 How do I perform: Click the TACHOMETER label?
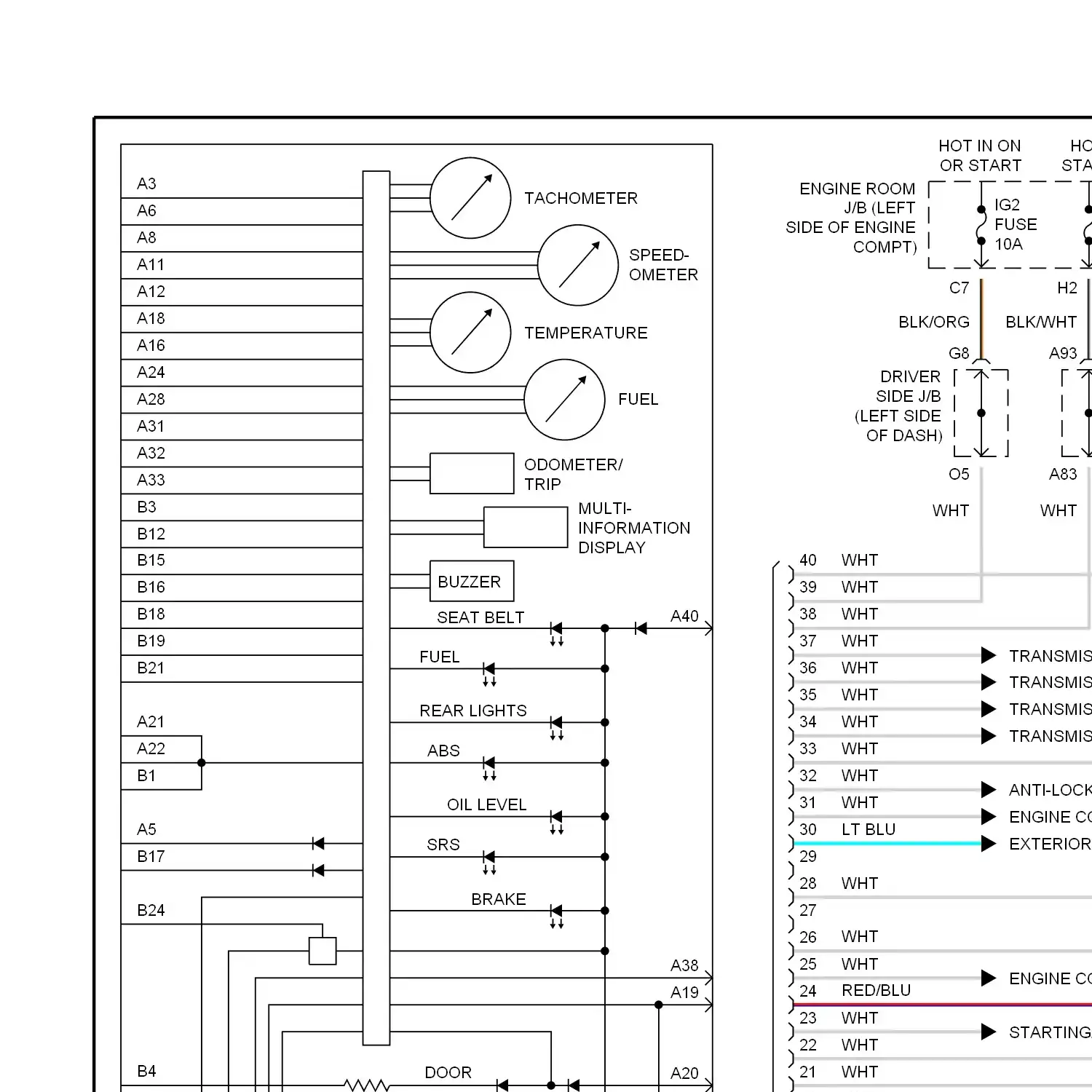pyautogui.click(x=581, y=198)
